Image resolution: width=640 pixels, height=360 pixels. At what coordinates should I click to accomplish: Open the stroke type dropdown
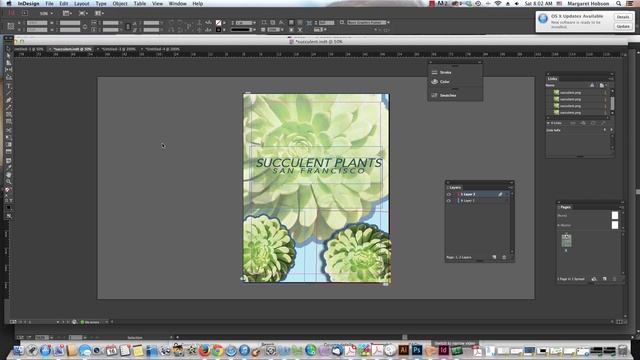pos(253,30)
